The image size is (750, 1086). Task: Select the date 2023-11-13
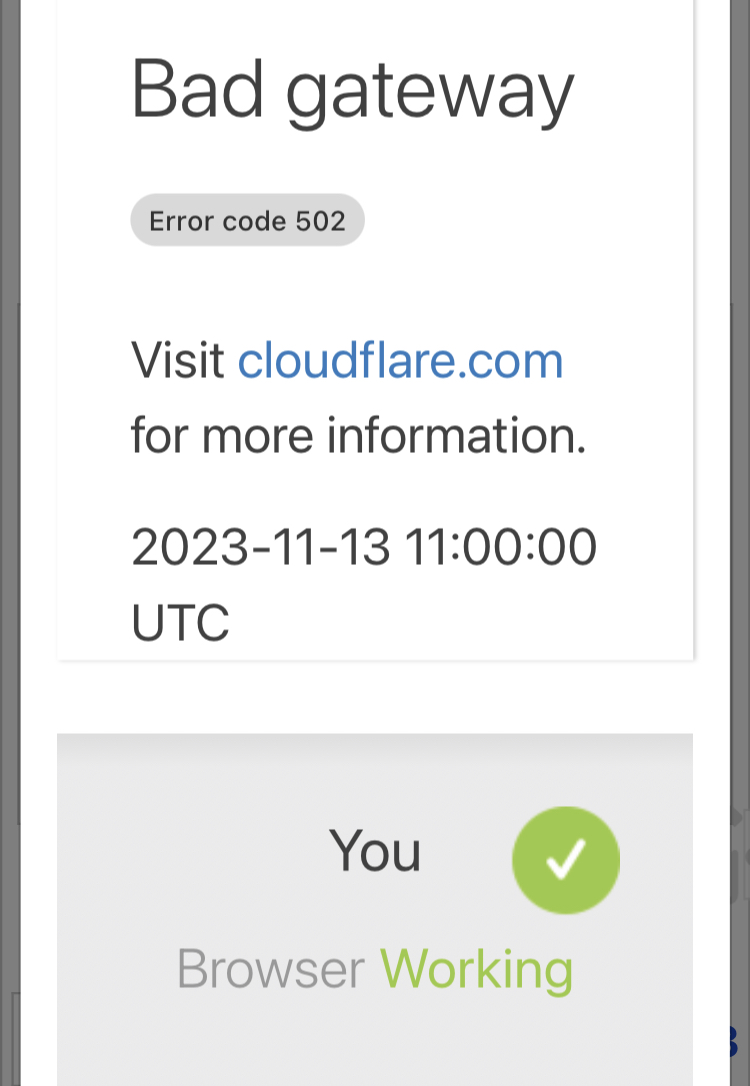click(260, 548)
